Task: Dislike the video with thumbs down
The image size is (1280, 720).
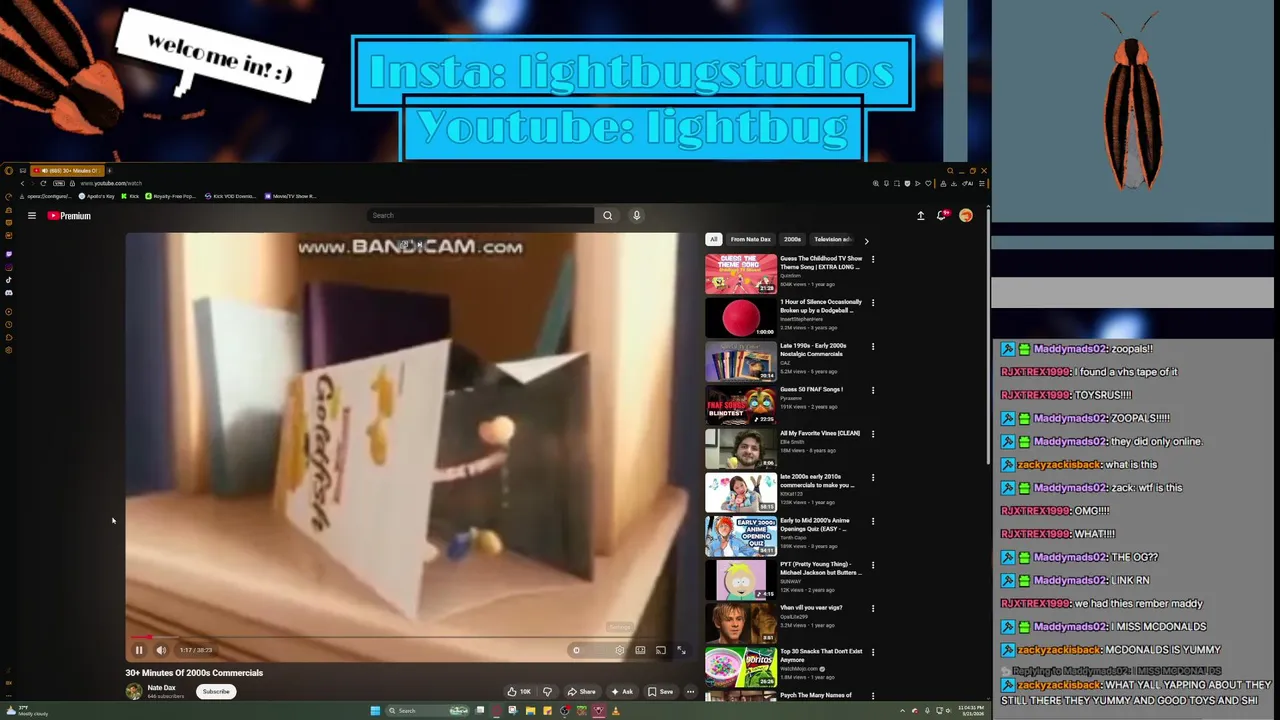Action: 547,691
